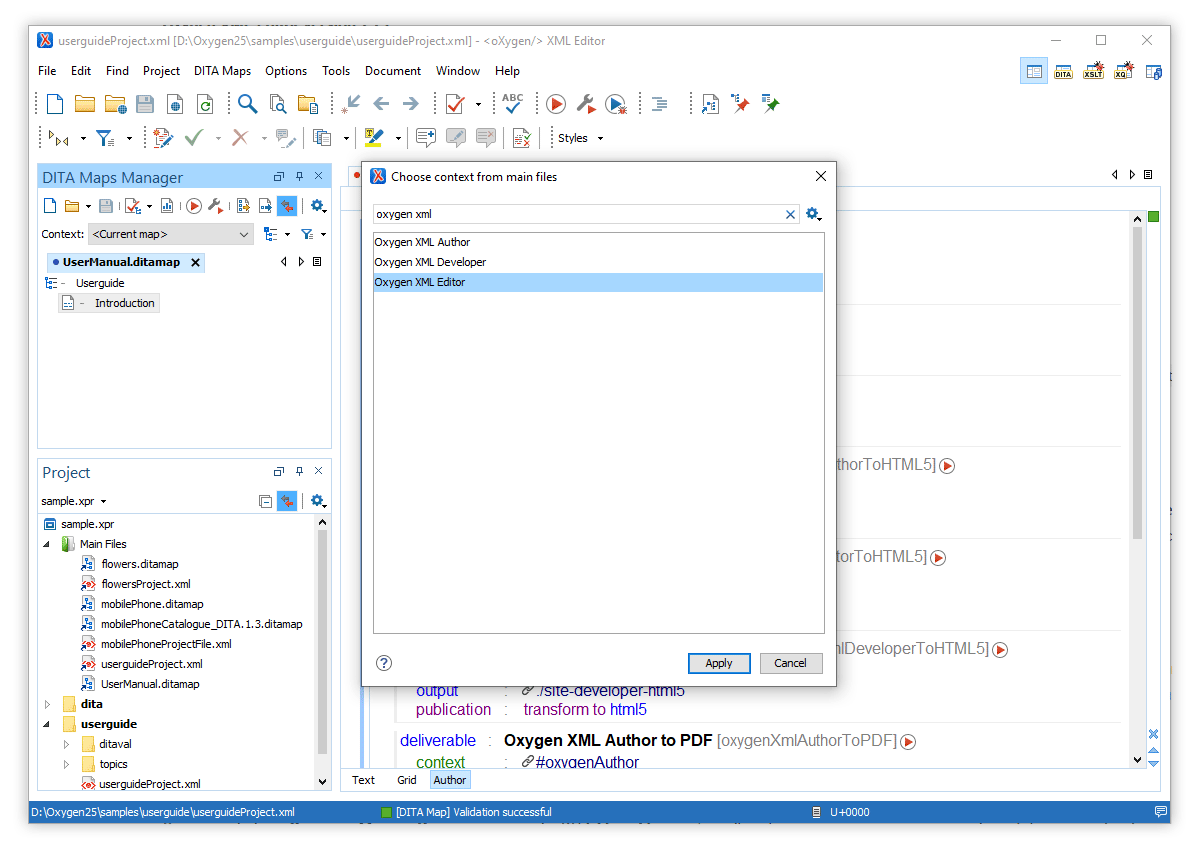The width and height of the screenshot is (1200, 850).
Task: Open the Database perspective icon
Action: pos(1153,71)
